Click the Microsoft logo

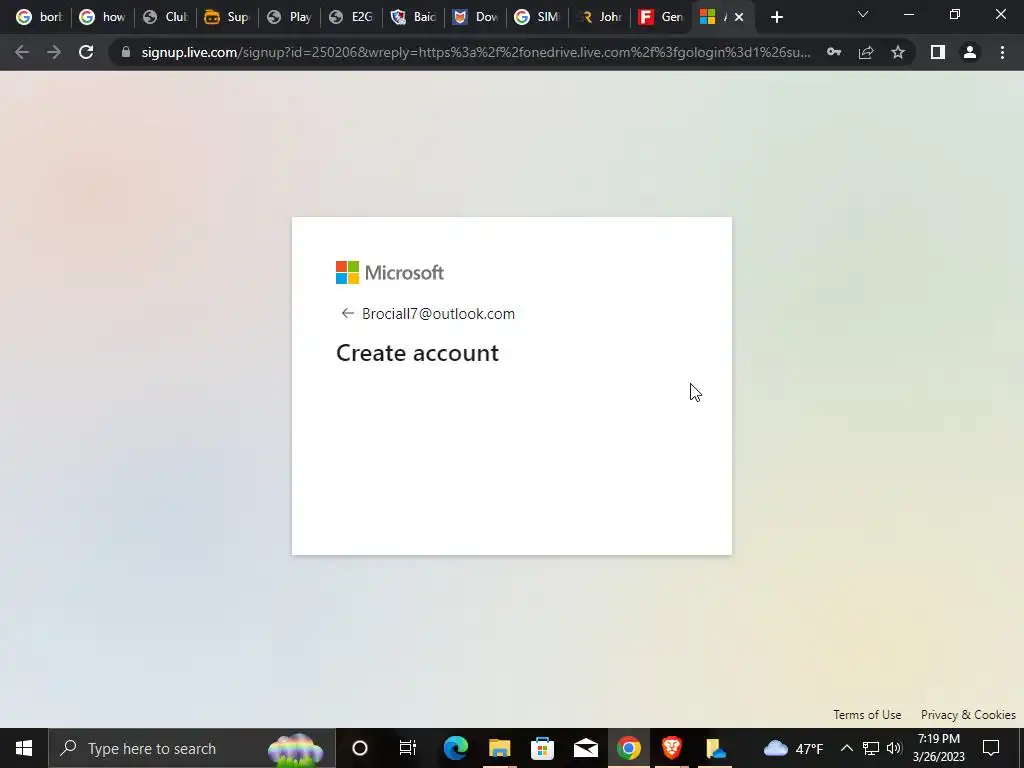click(x=390, y=272)
